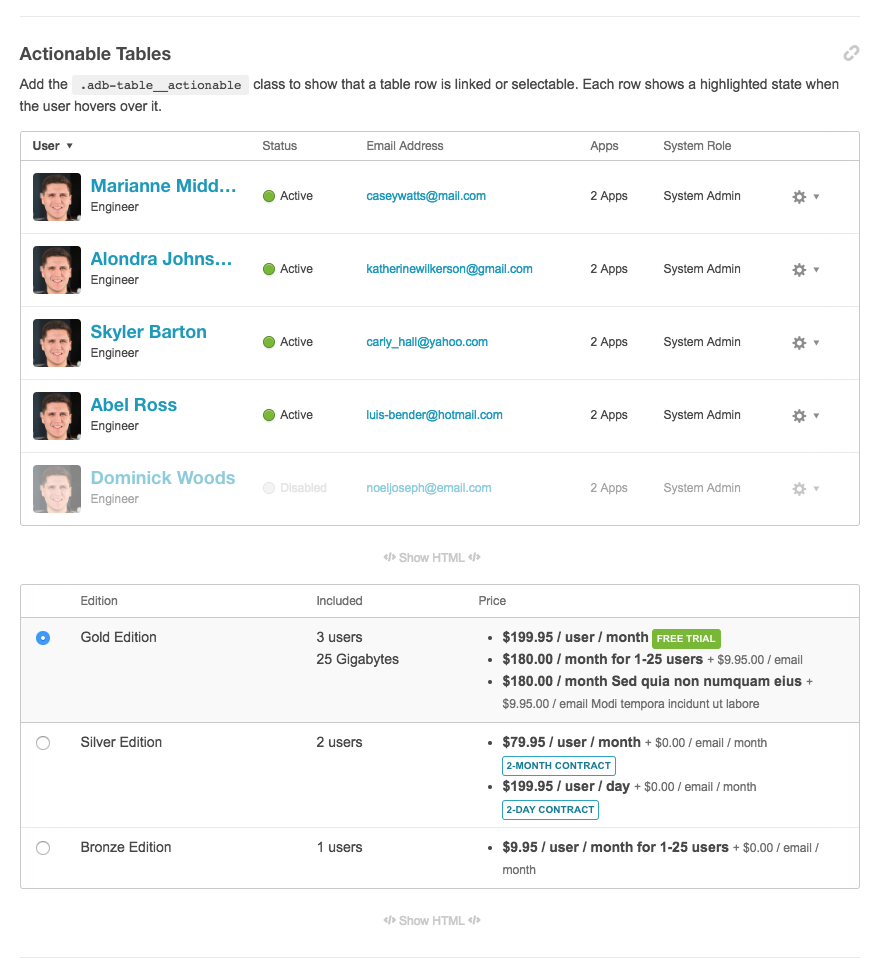This screenshot has width=875, height=966.
Task: Open the Skyler Barton user name link
Action: 148,332
